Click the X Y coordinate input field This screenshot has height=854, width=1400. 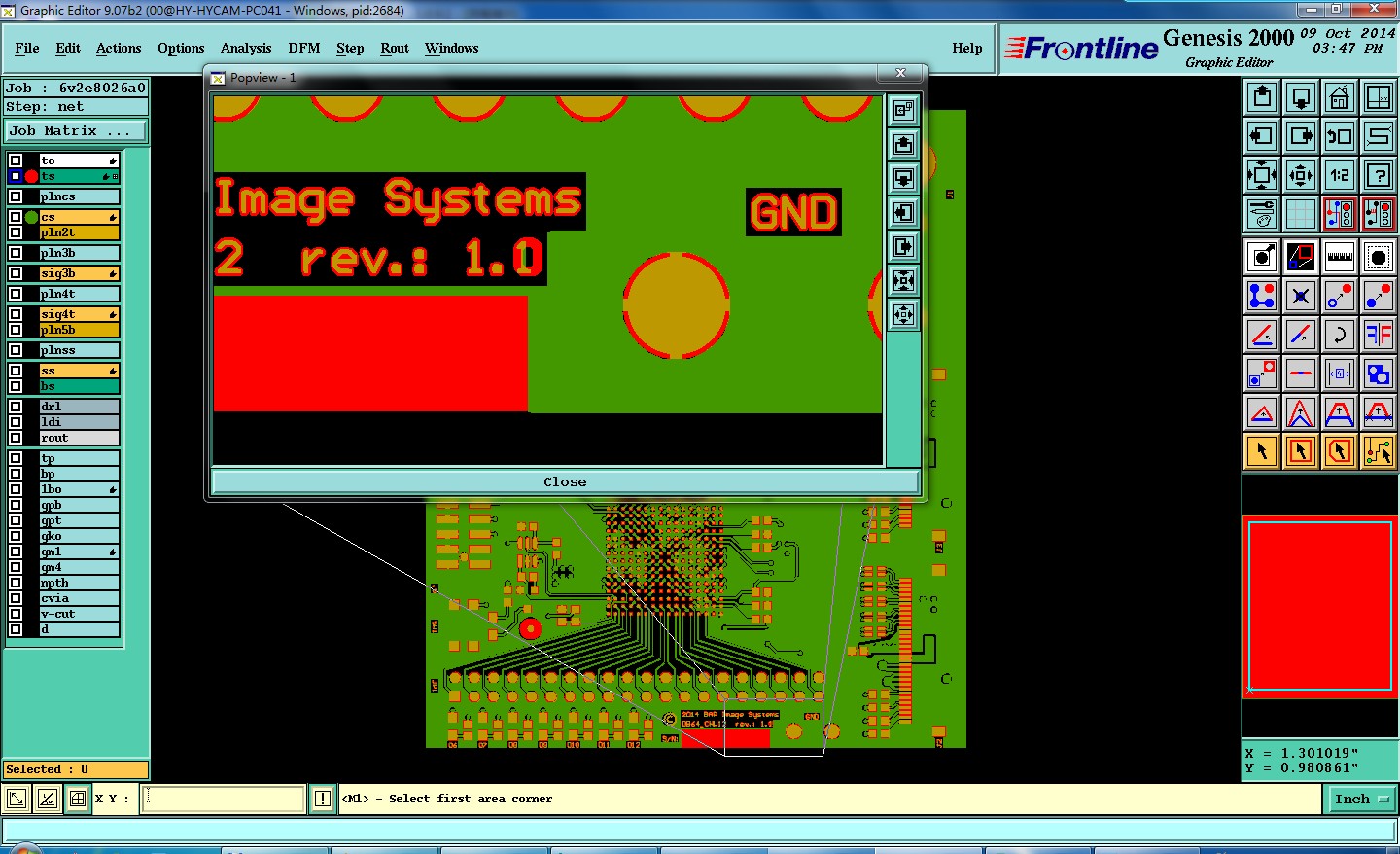[225, 800]
